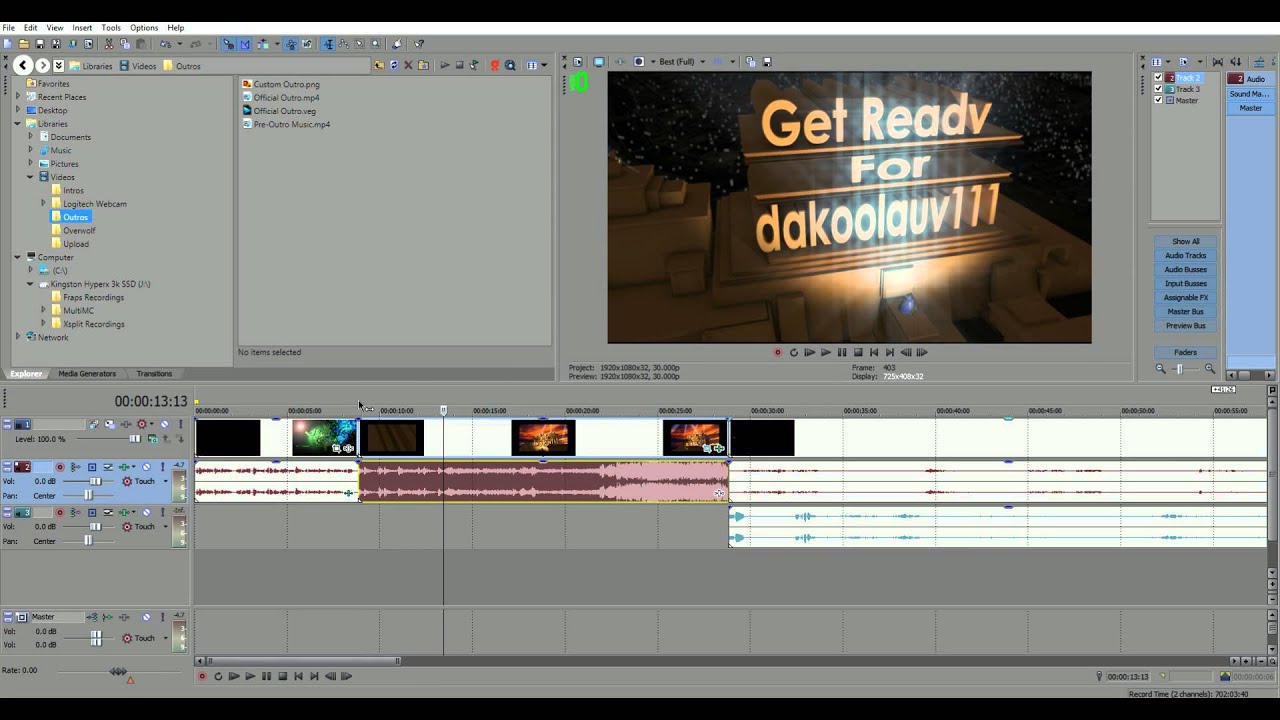The height and width of the screenshot is (720, 1280).
Task: Click the Cut scissors icon
Action: click(108, 44)
